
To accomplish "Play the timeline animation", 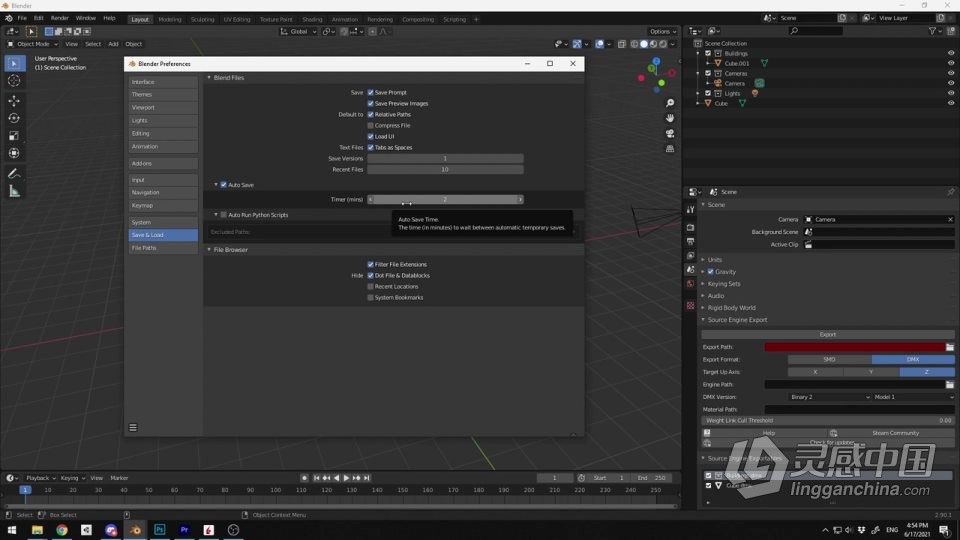I will (x=347, y=478).
